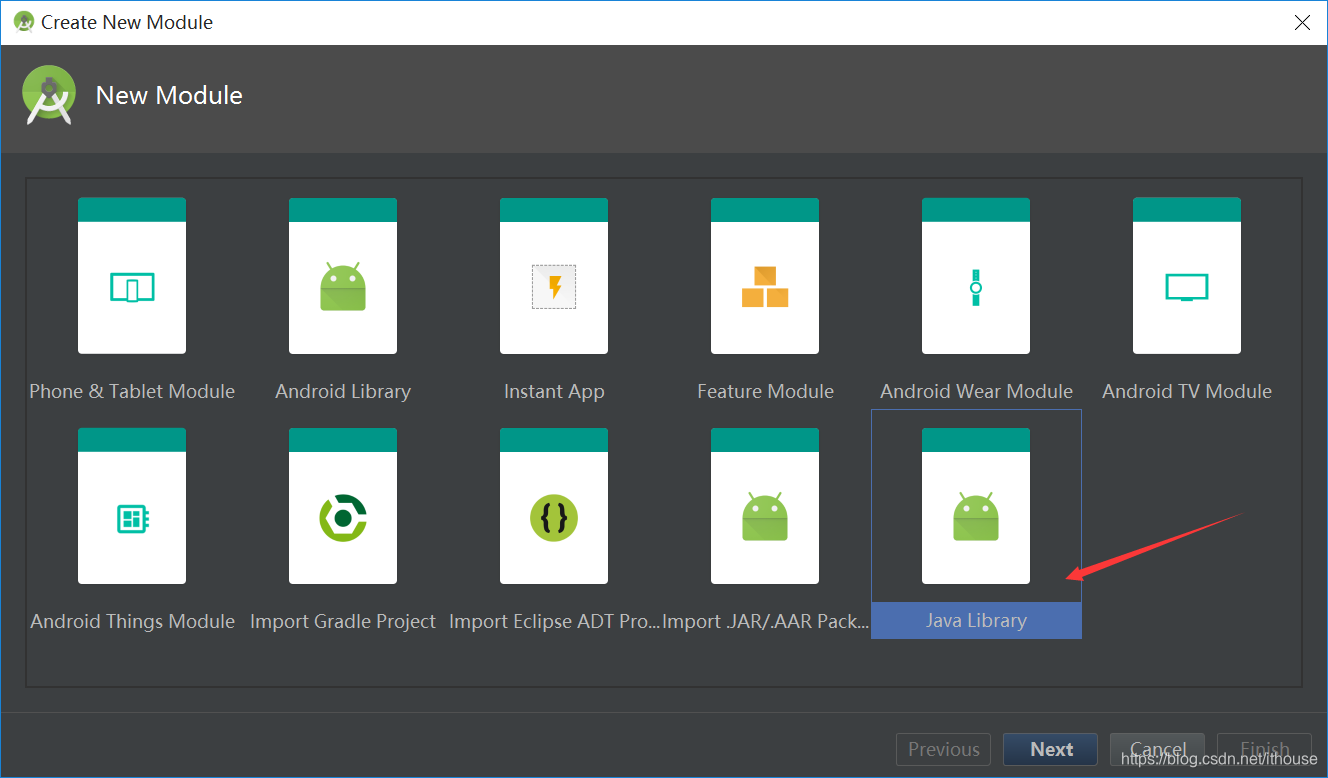Click the "Feature Module" label

click(x=765, y=391)
